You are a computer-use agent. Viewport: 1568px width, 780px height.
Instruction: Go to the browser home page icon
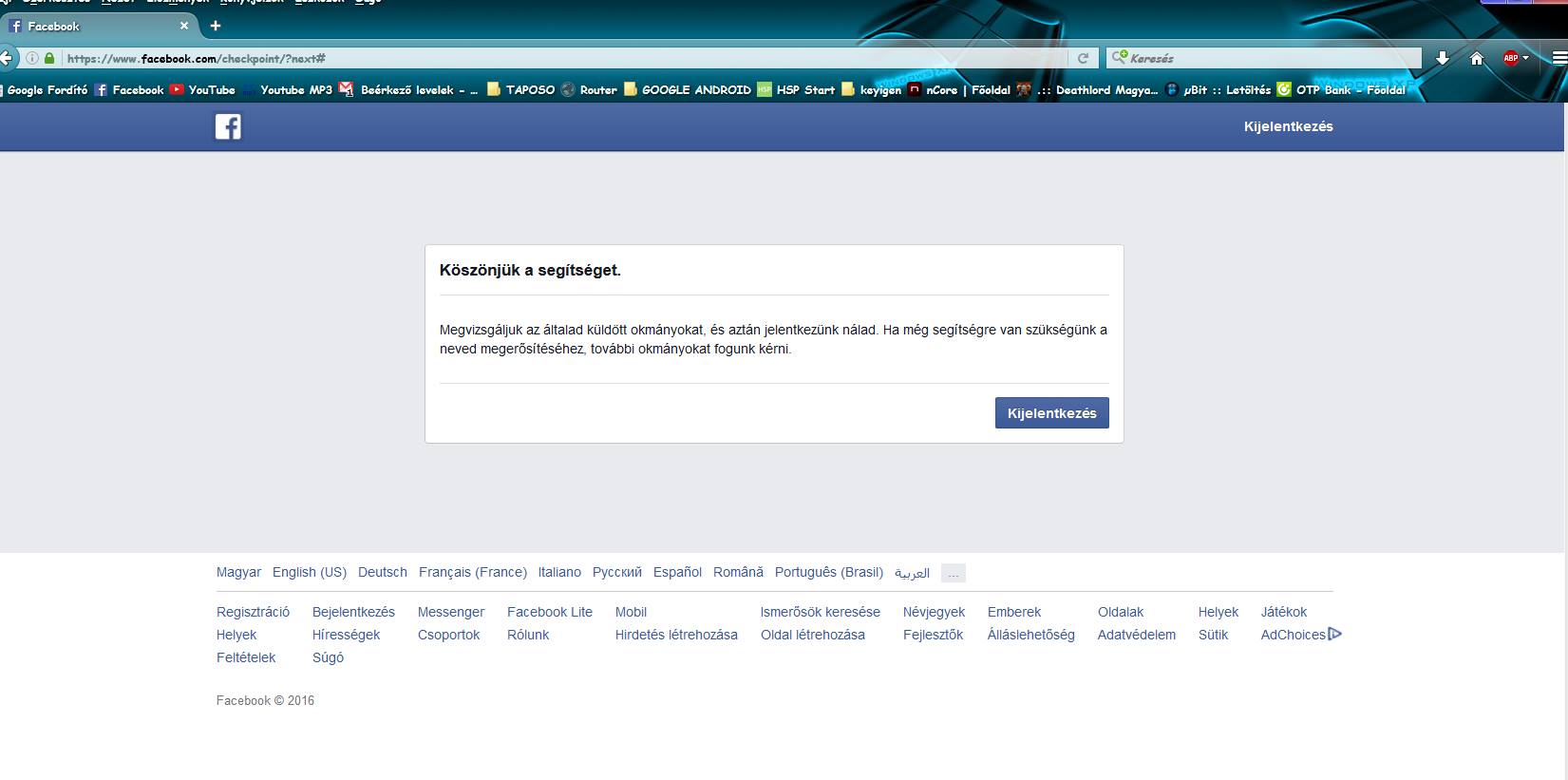(x=1477, y=58)
